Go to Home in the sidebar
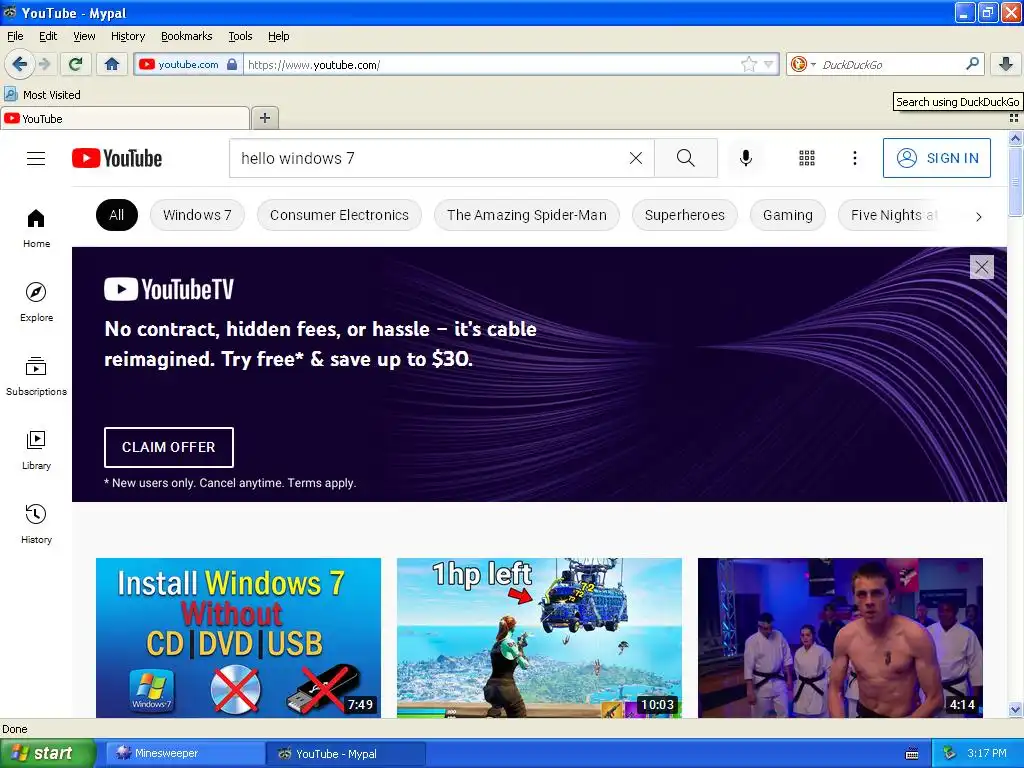Image resolution: width=1024 pixels, height=768 pixels. (x=37, y=228)
